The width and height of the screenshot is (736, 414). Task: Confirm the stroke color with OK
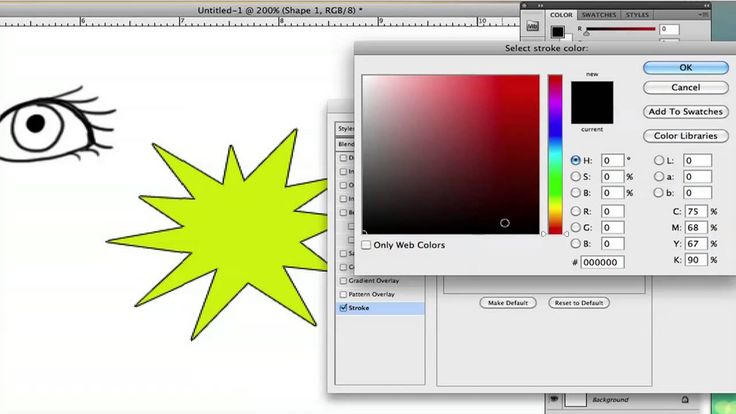coord(686,68)
